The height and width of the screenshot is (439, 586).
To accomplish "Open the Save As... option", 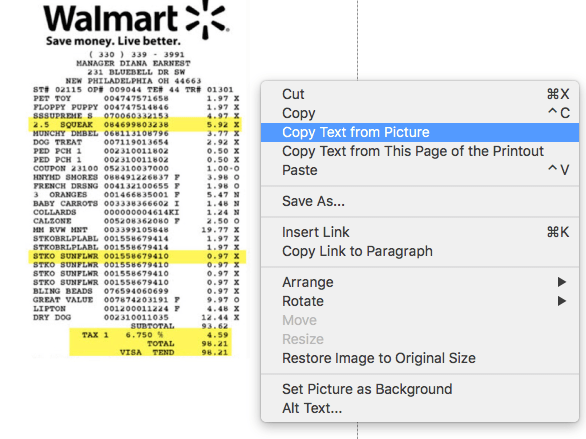I will click(420, 201).
